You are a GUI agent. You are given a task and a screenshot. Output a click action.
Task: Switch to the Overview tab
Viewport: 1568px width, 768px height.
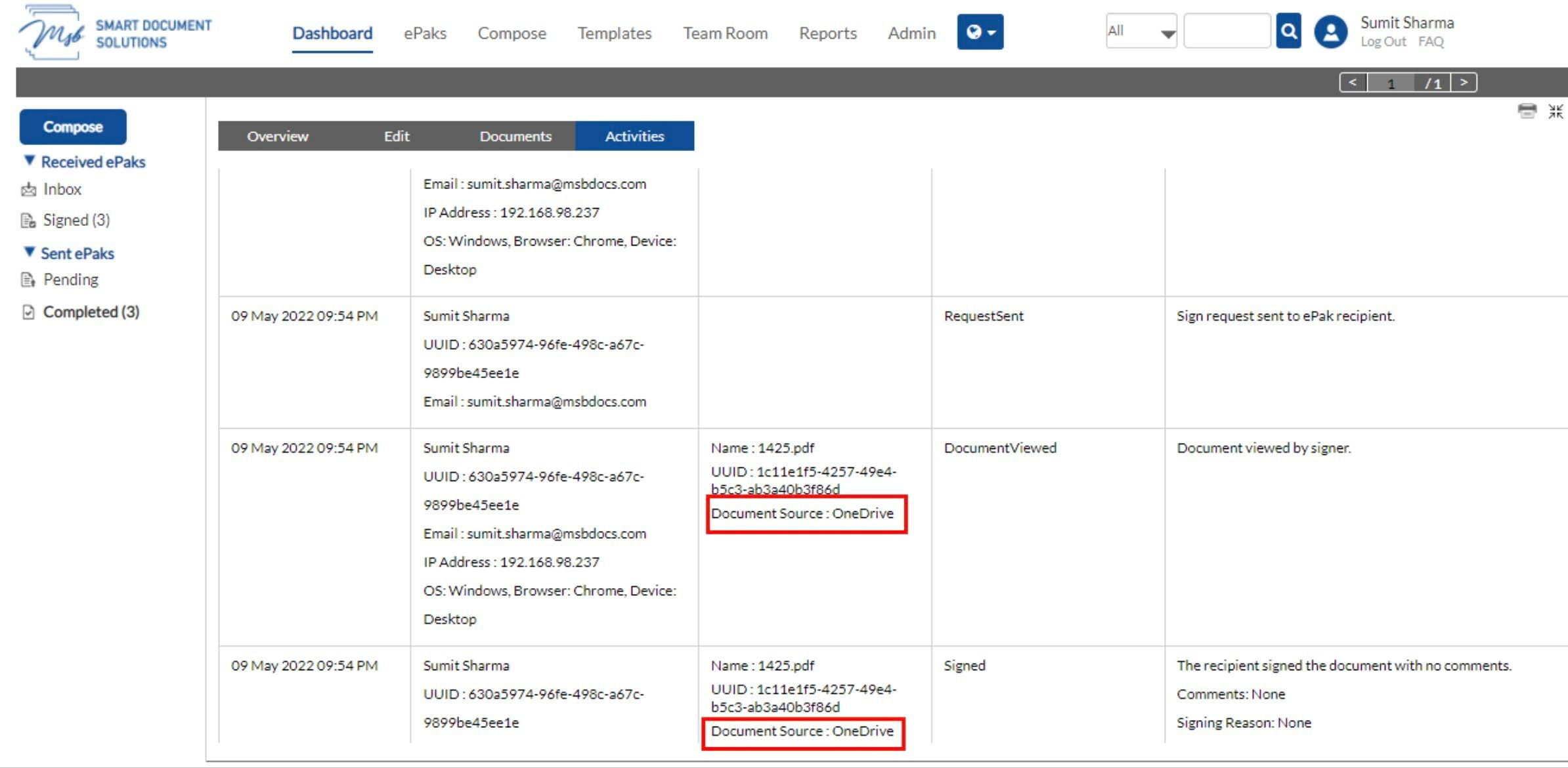point(278,136)
